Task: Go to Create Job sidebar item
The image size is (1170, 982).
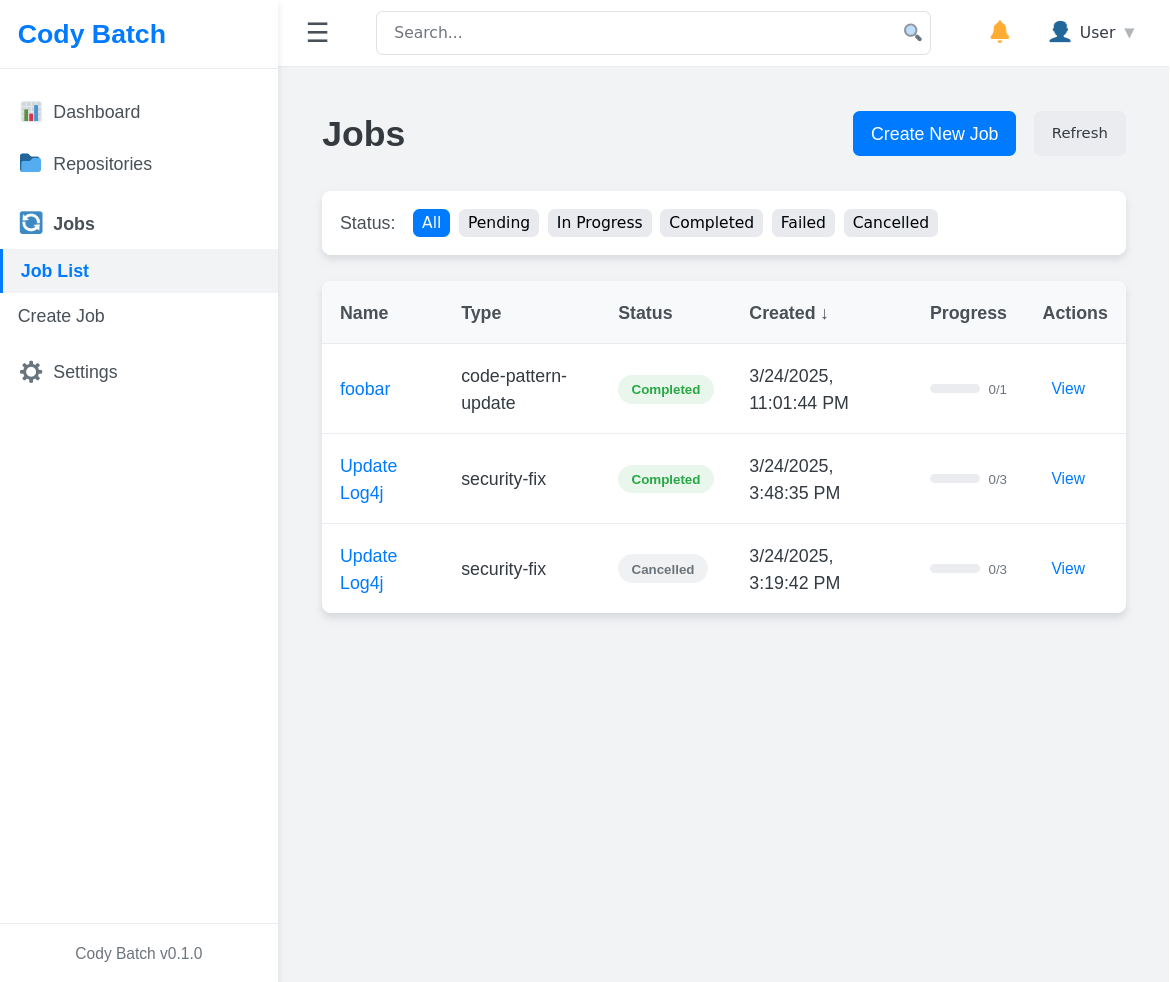Action: tap(61, 316)
